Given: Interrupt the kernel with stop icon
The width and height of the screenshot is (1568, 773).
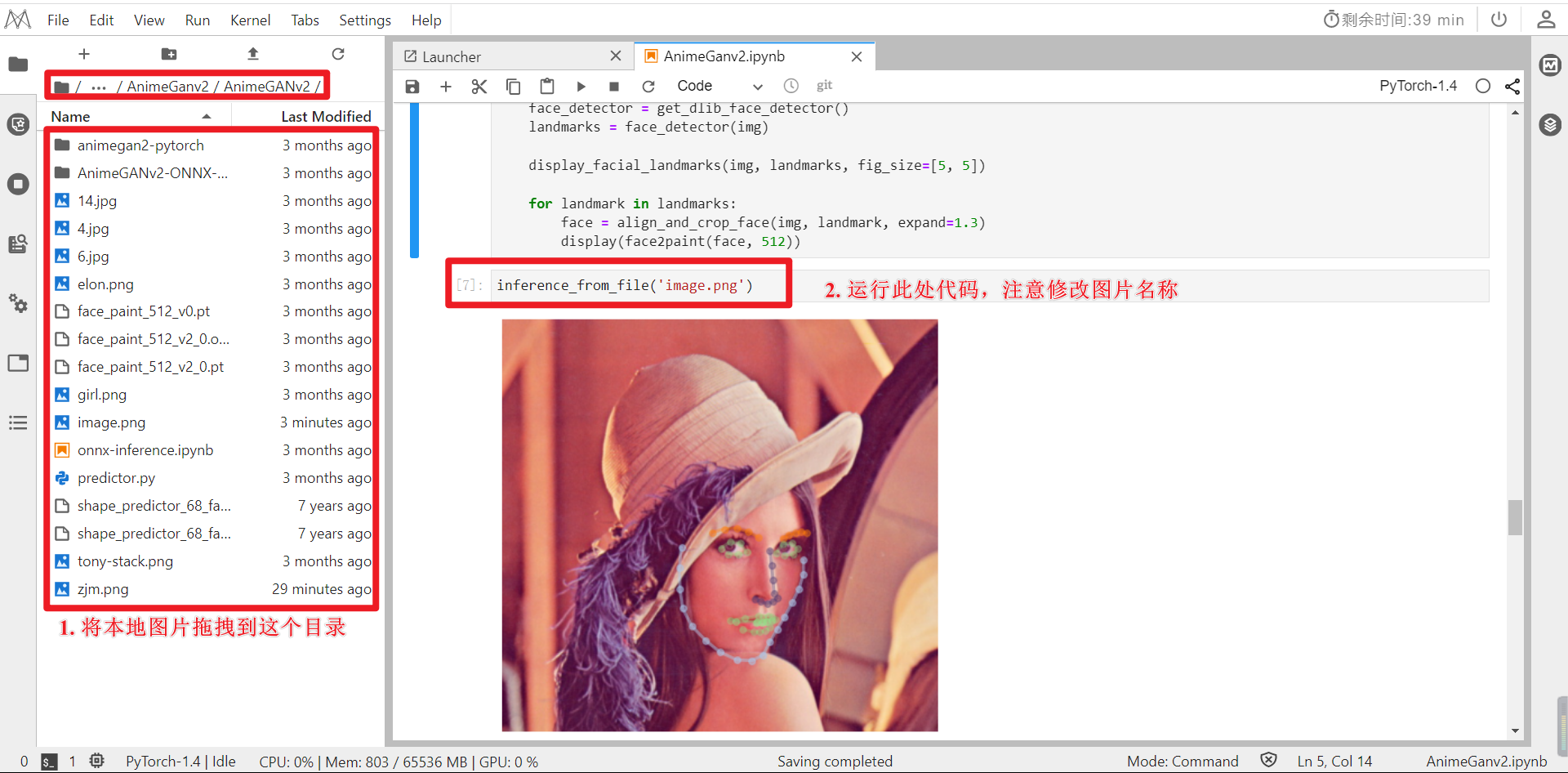Looking at the screenshot, I should (614, 86).
